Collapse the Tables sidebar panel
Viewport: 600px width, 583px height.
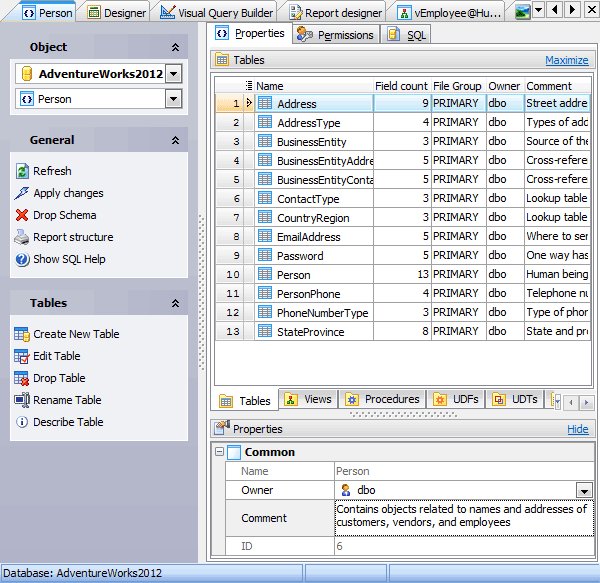175,303
